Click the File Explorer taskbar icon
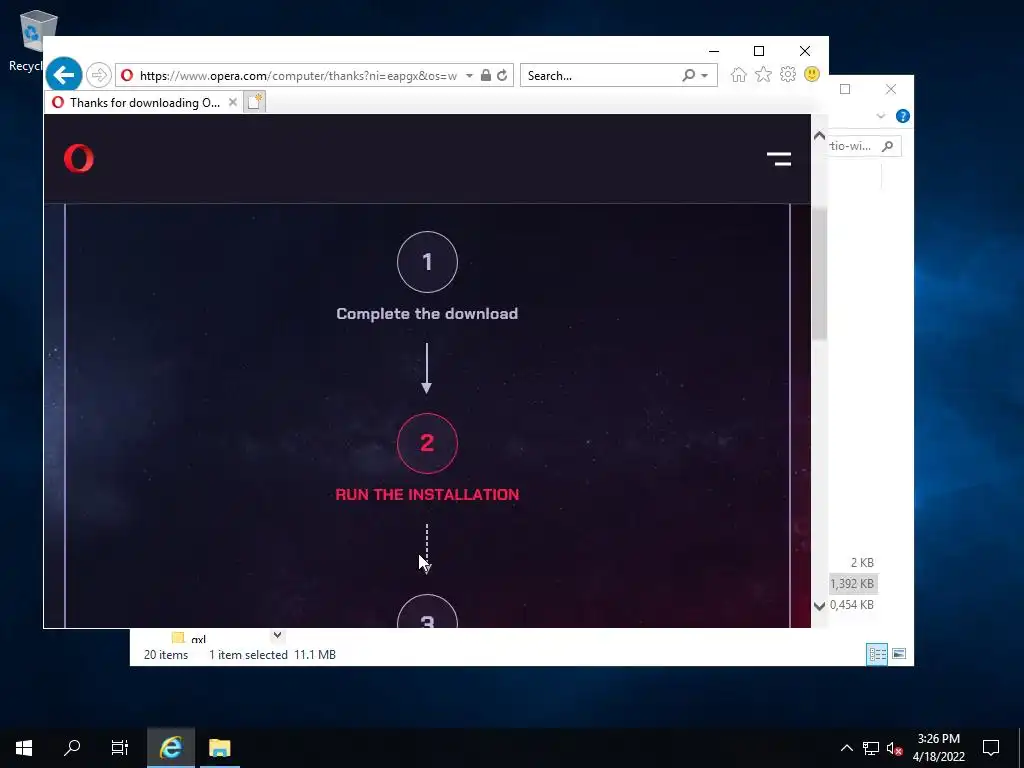This screenshot has width=1024, height=768. pyautogui.click(x=220, y=748)
